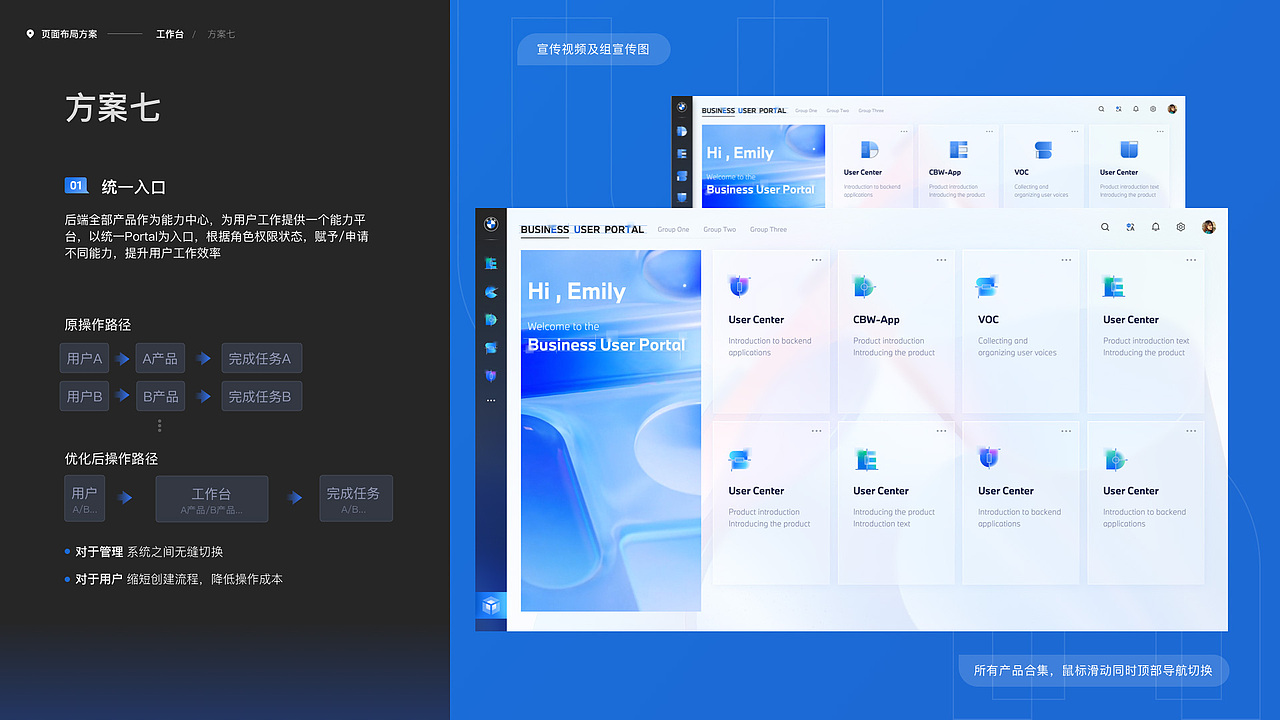This screenshot has height=720, width=1280.
Task: Click the translate icon in back window header
Action: (x=1119, y=109)
